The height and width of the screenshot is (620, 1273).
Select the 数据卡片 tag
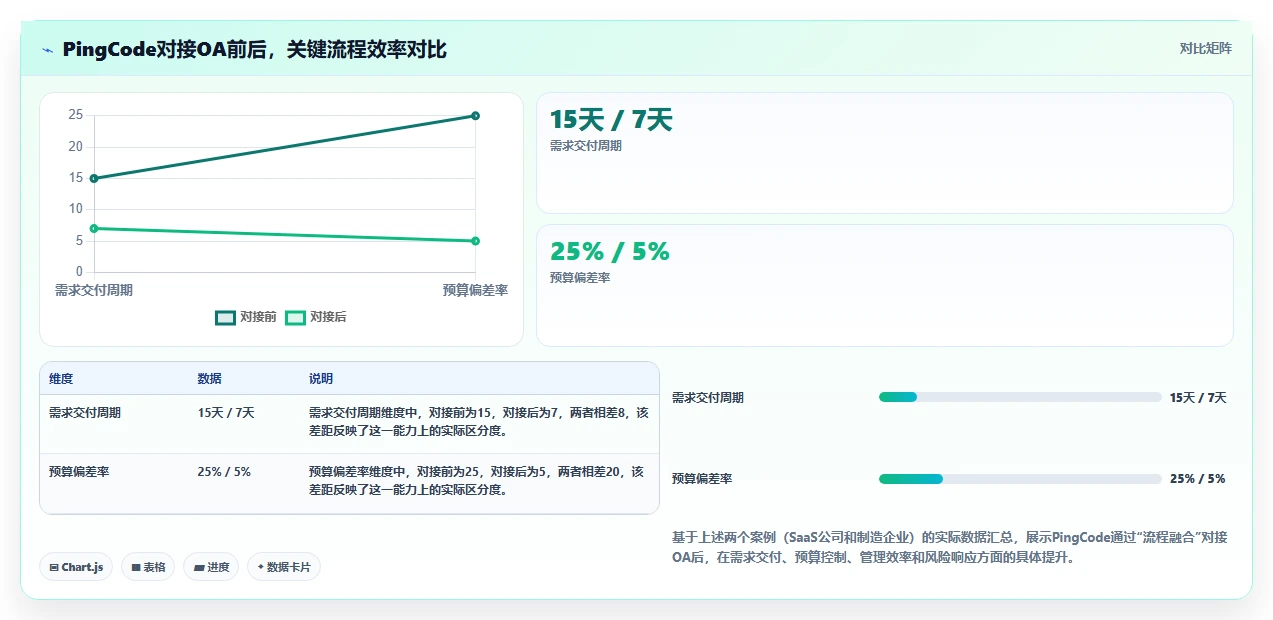tap(284, 567)
